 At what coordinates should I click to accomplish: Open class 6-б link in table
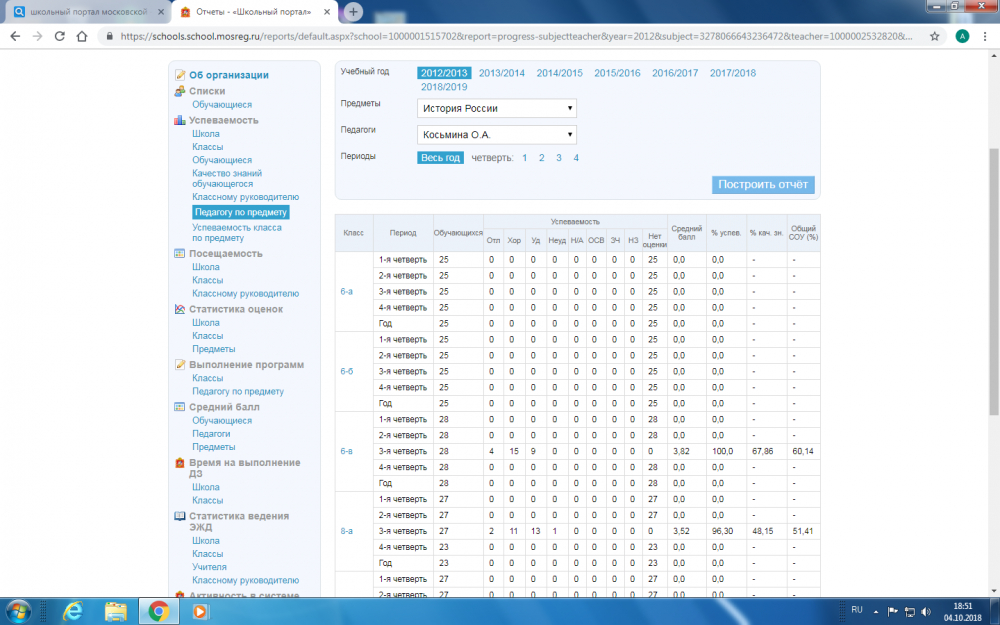(x=346, y=371)
